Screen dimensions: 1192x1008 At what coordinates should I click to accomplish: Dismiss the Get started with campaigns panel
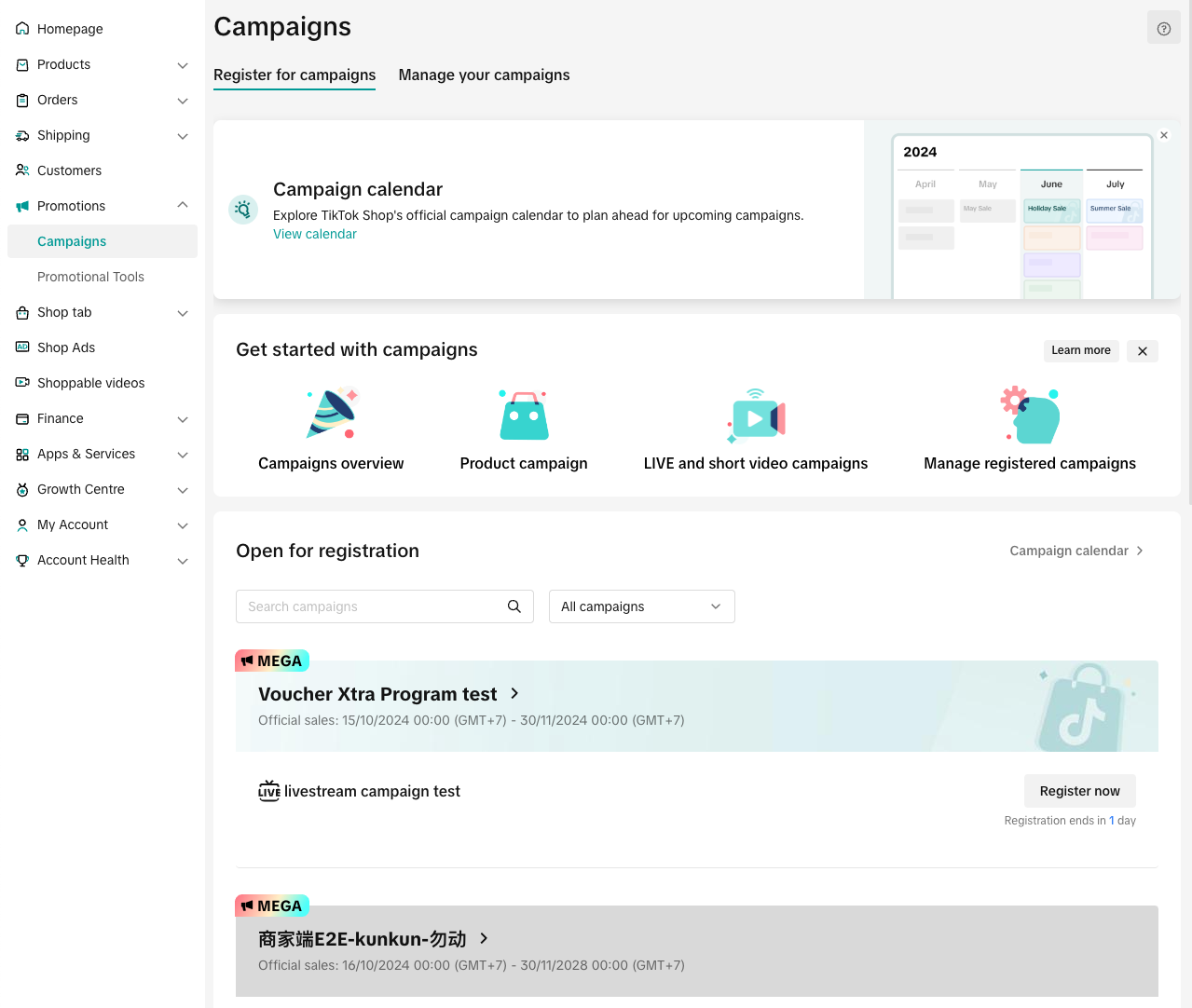pos(1142,351)
